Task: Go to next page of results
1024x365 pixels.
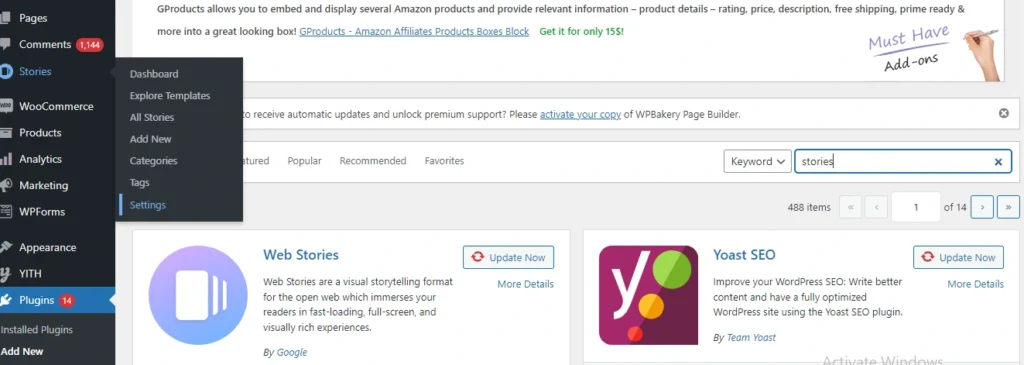Action: point(982,207)
